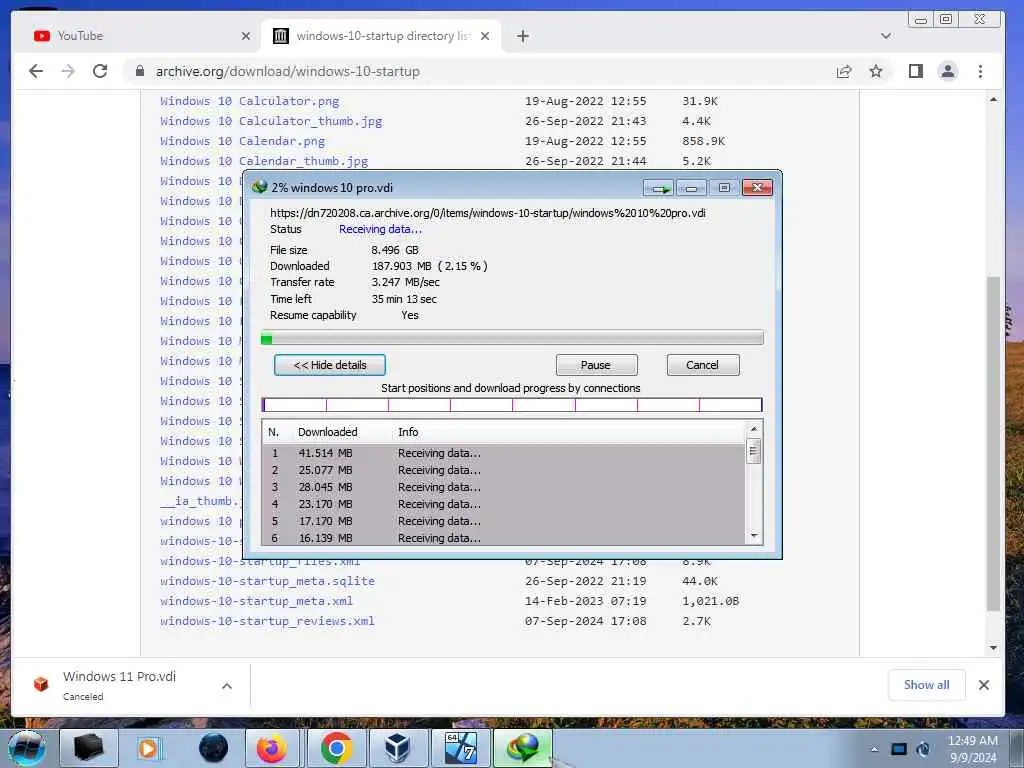1024x768 pixels.
Task: Expand options for Windows 11 Pro.vdi download
Action: [x=227, y=686]
